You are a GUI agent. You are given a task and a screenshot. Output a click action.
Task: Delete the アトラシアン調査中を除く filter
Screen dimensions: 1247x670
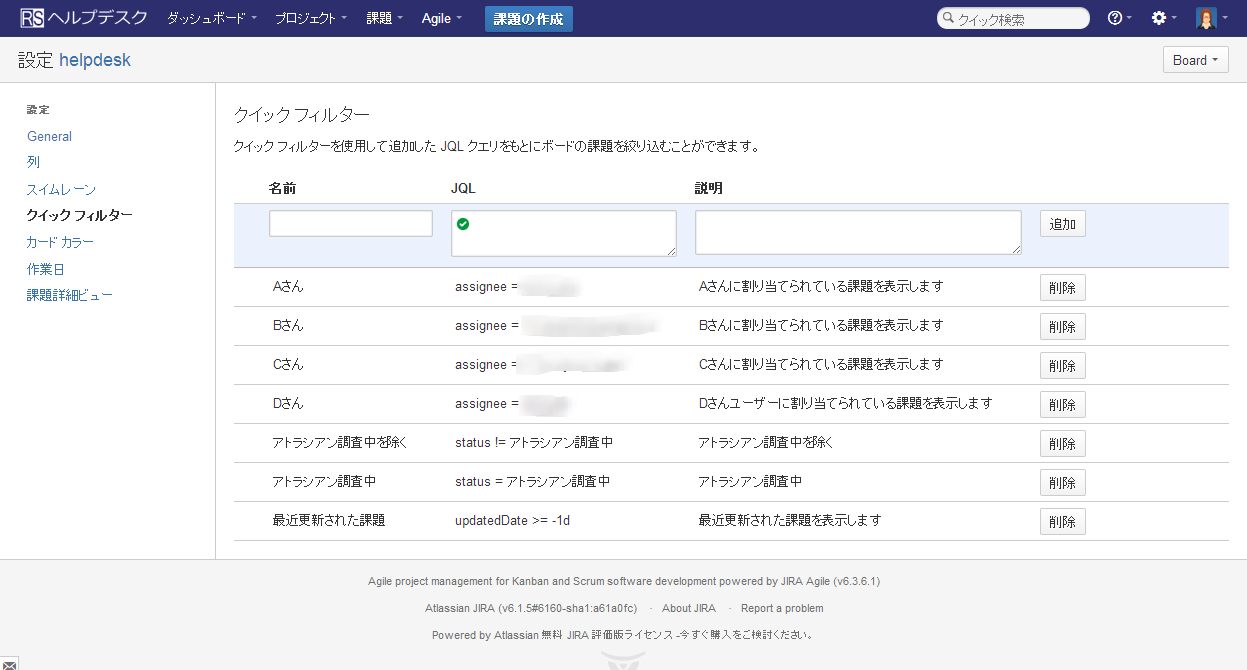tap(1063, 443)
